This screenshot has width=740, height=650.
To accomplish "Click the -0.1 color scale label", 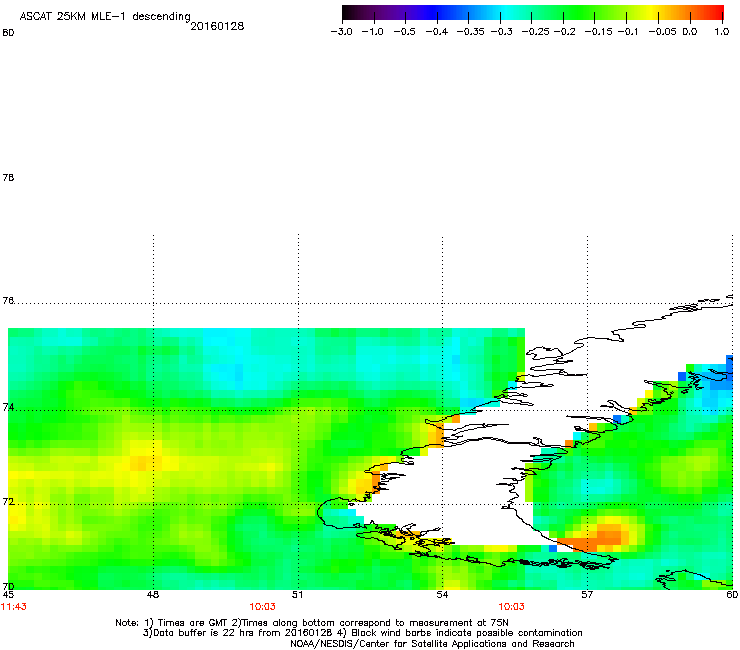I will (628, 32).
